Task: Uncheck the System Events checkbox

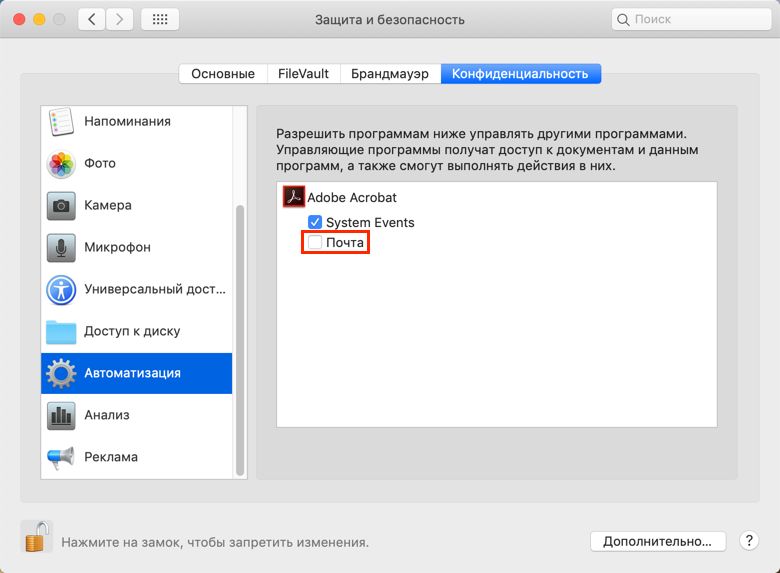Action: pos(315,222)
